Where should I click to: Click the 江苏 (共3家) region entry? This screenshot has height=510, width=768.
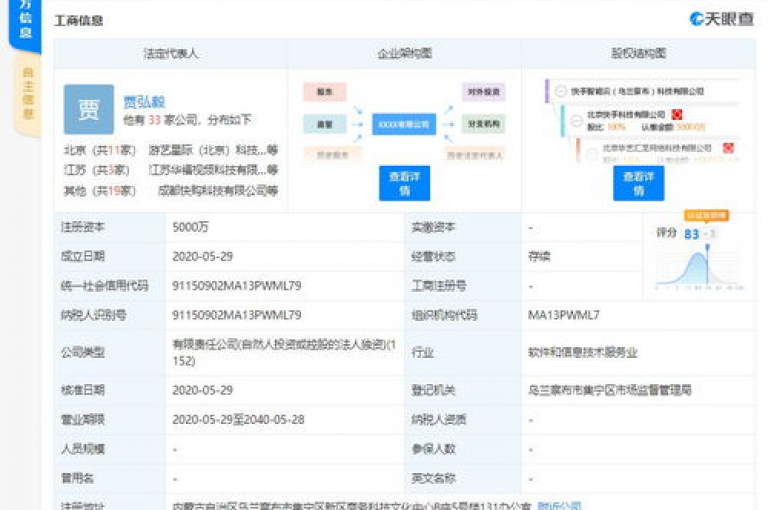tap(96, 170)
